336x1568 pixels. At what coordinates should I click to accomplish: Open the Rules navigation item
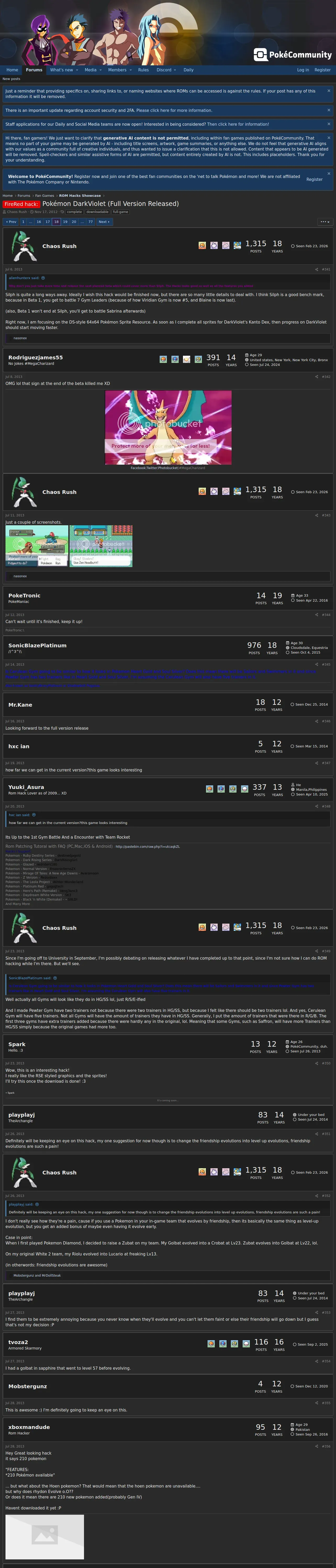[x=143, y=70]
